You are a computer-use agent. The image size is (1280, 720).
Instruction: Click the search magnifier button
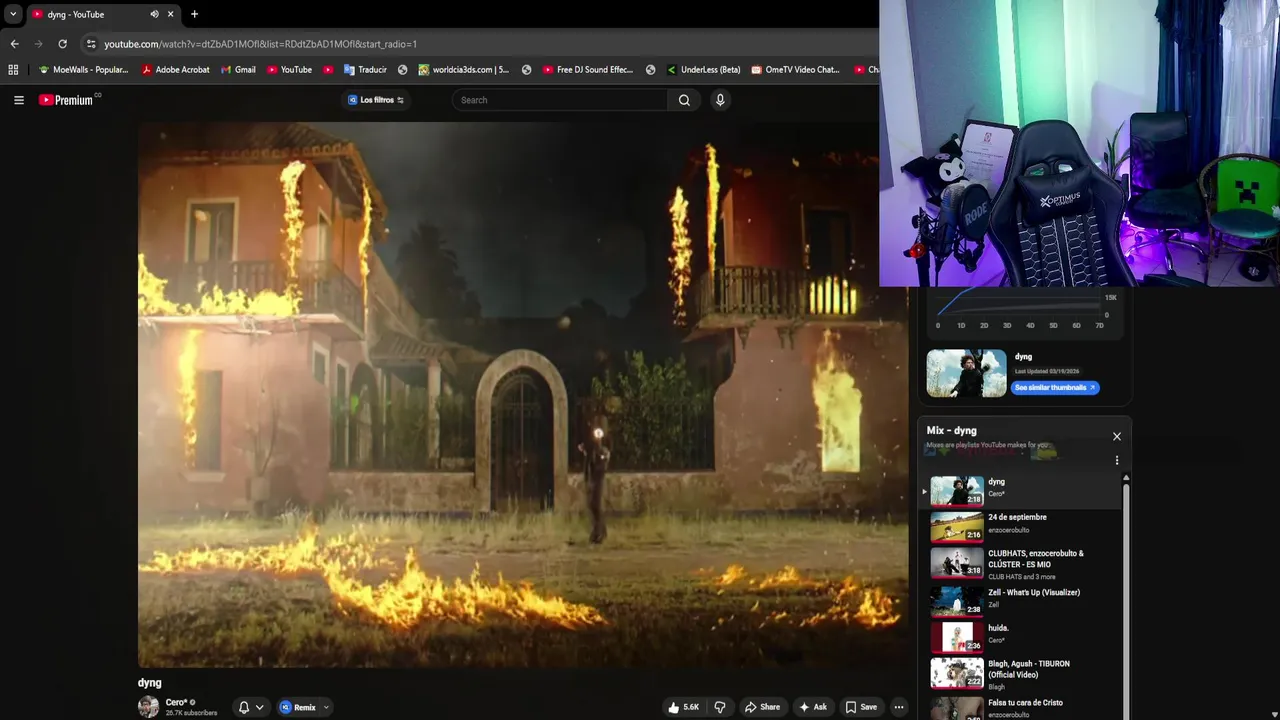click(x=684, y=100)
